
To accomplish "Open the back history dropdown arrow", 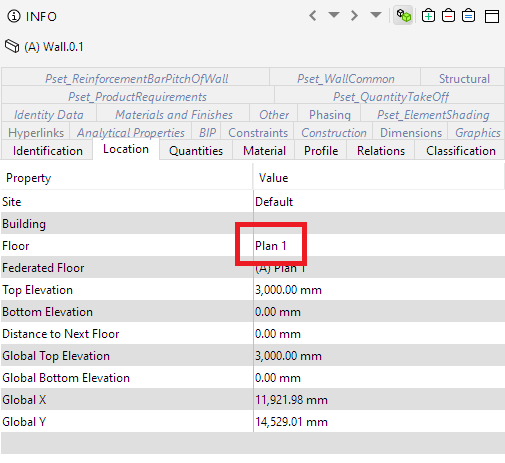I will pos(334,15).
